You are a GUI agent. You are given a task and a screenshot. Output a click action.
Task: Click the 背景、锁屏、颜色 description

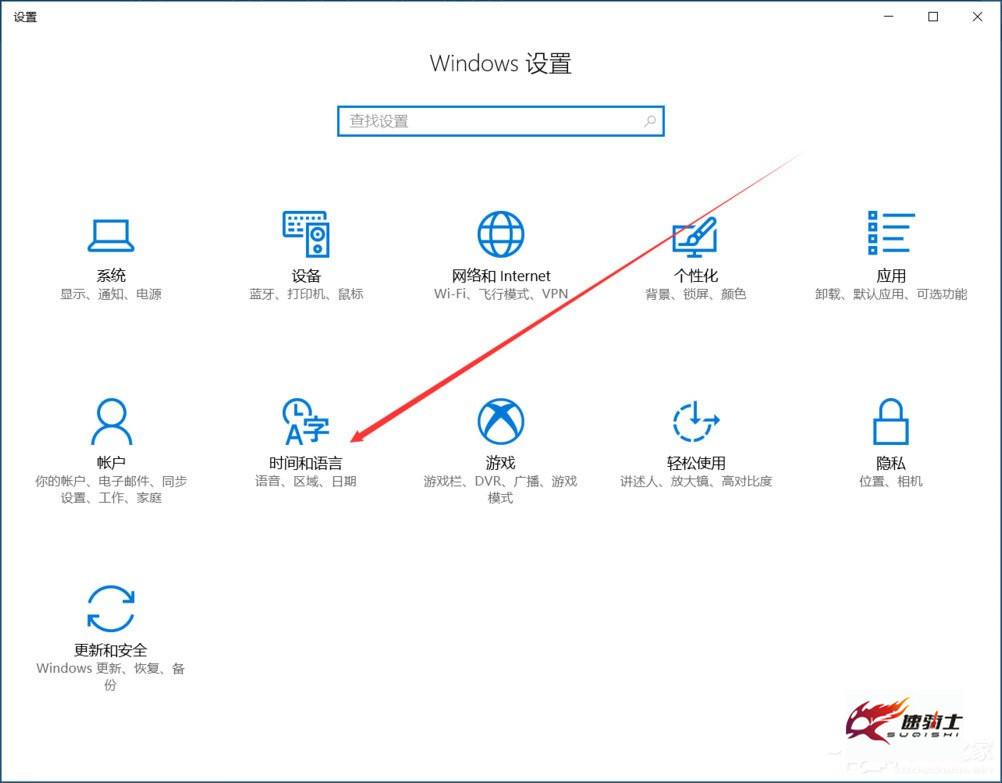696,294
